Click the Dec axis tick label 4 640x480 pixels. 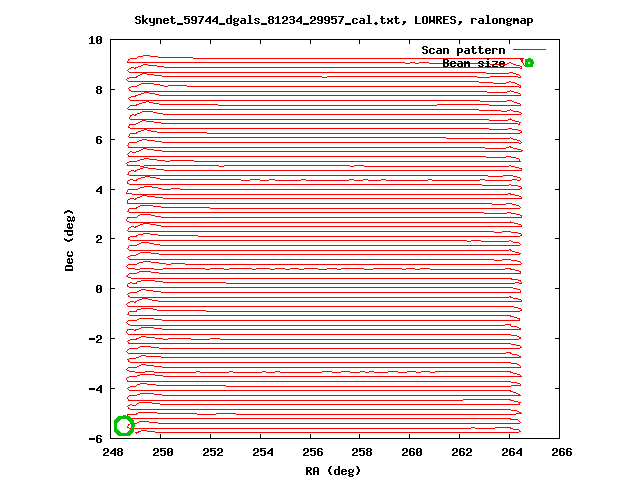(x=99, y=190)
